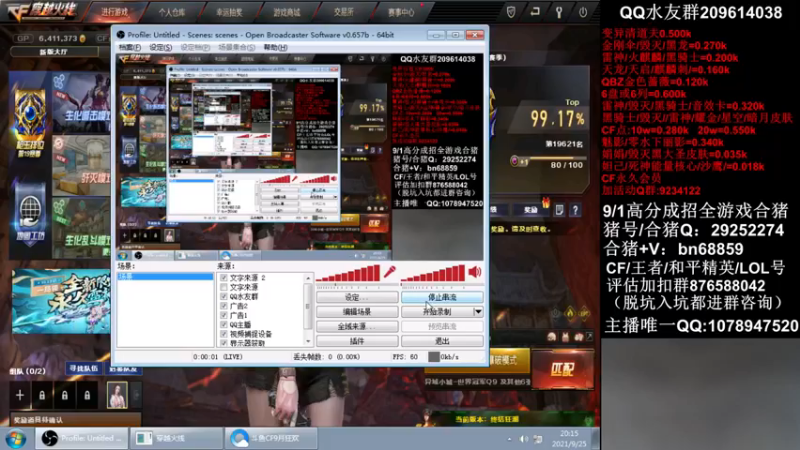Click the taskbar clock showing 20:15

(x=569, y=438)
